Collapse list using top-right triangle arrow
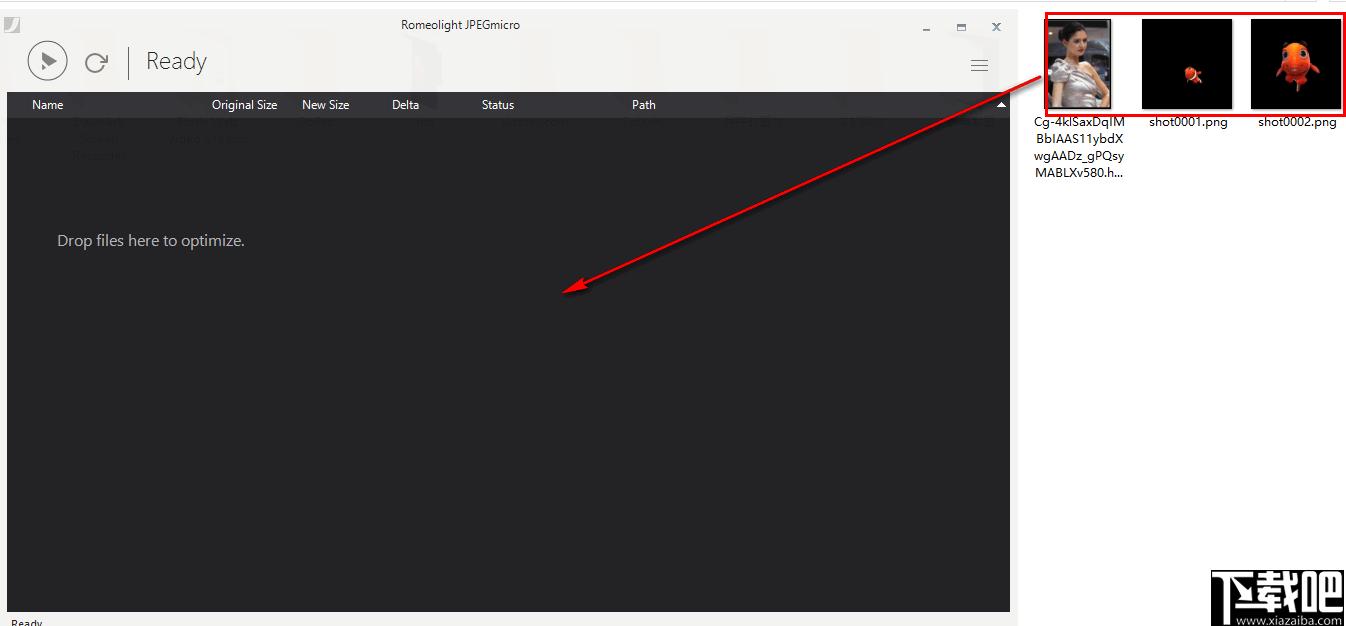 [x=1001, y=104]
